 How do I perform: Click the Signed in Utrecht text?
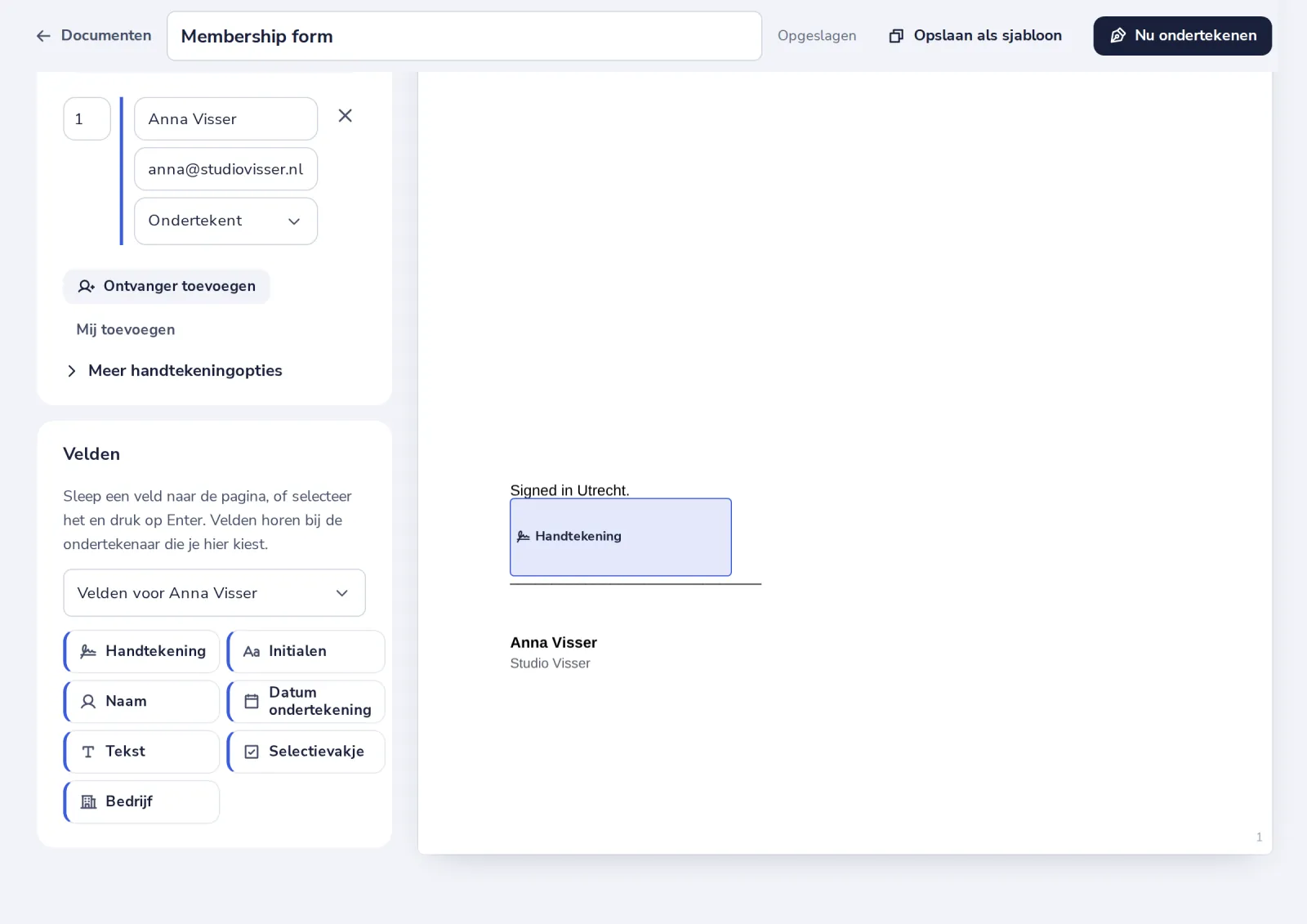click(569, 490)
